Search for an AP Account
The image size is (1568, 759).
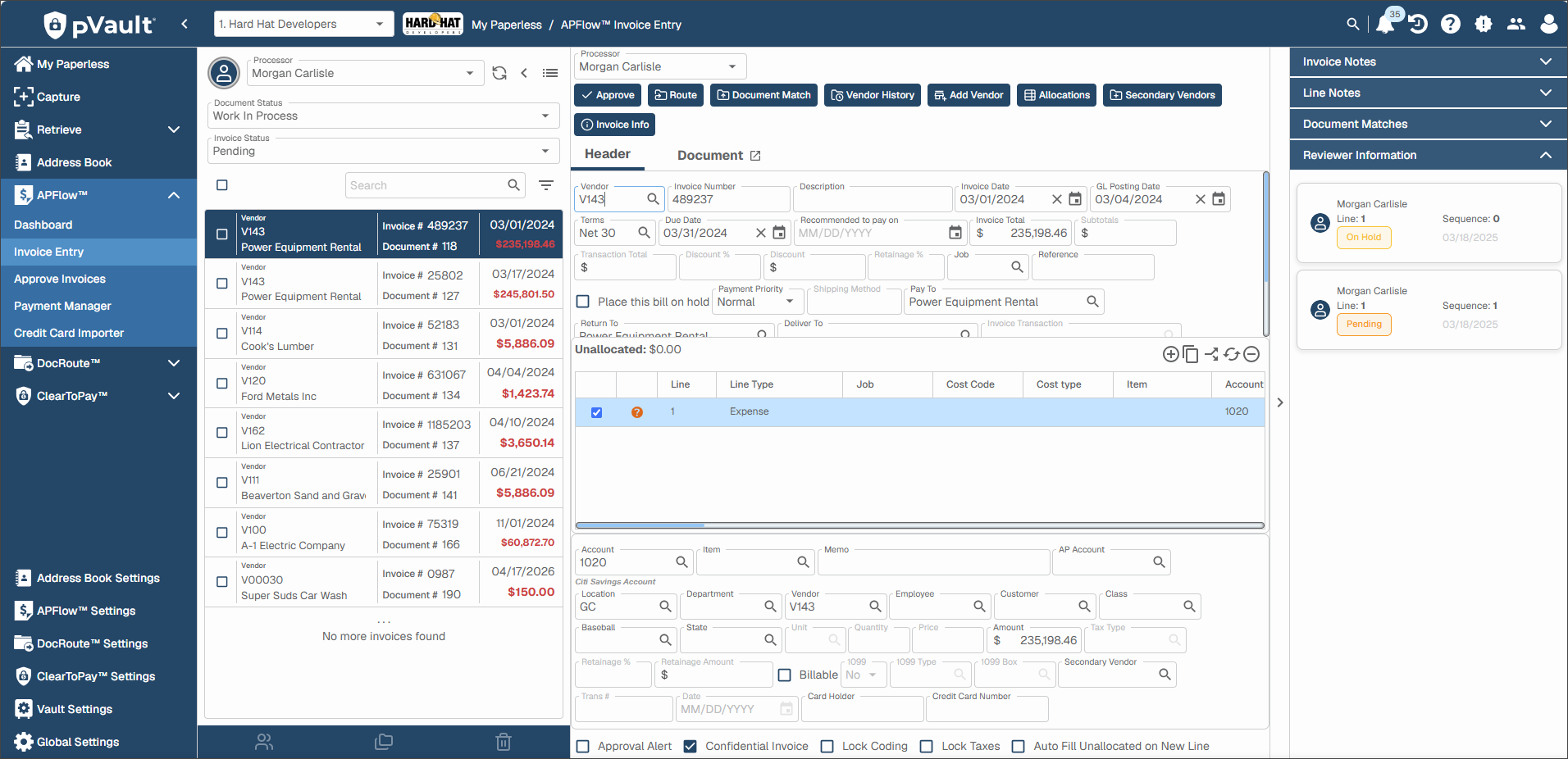click(1159, 562)
